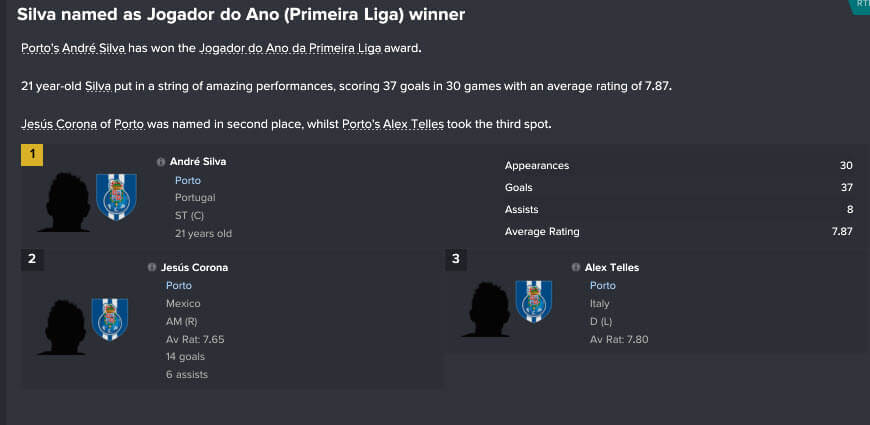Open Porto crest next to Jesús Corona

point(110,319)
